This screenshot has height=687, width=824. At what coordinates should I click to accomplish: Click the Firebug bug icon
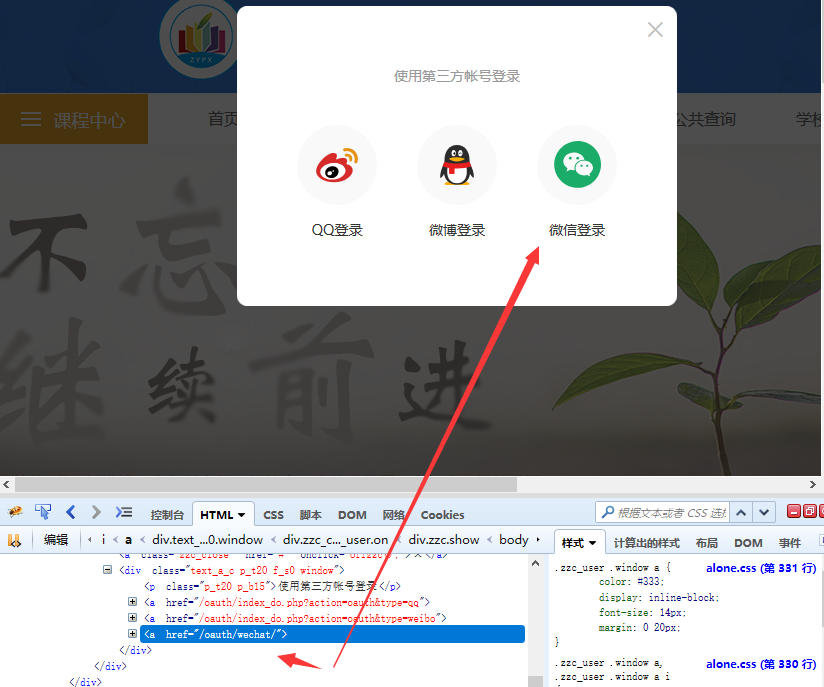(x=15, y=513)
